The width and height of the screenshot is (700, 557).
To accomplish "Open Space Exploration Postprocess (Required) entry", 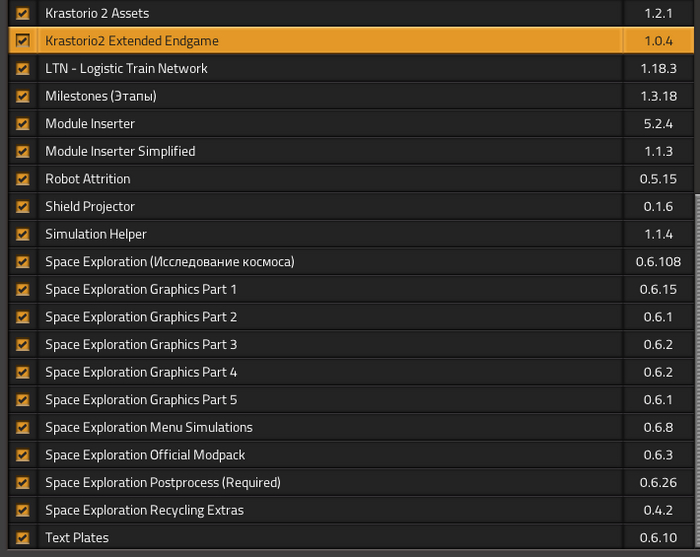I will pyautogui.click(x=163, y=483).
